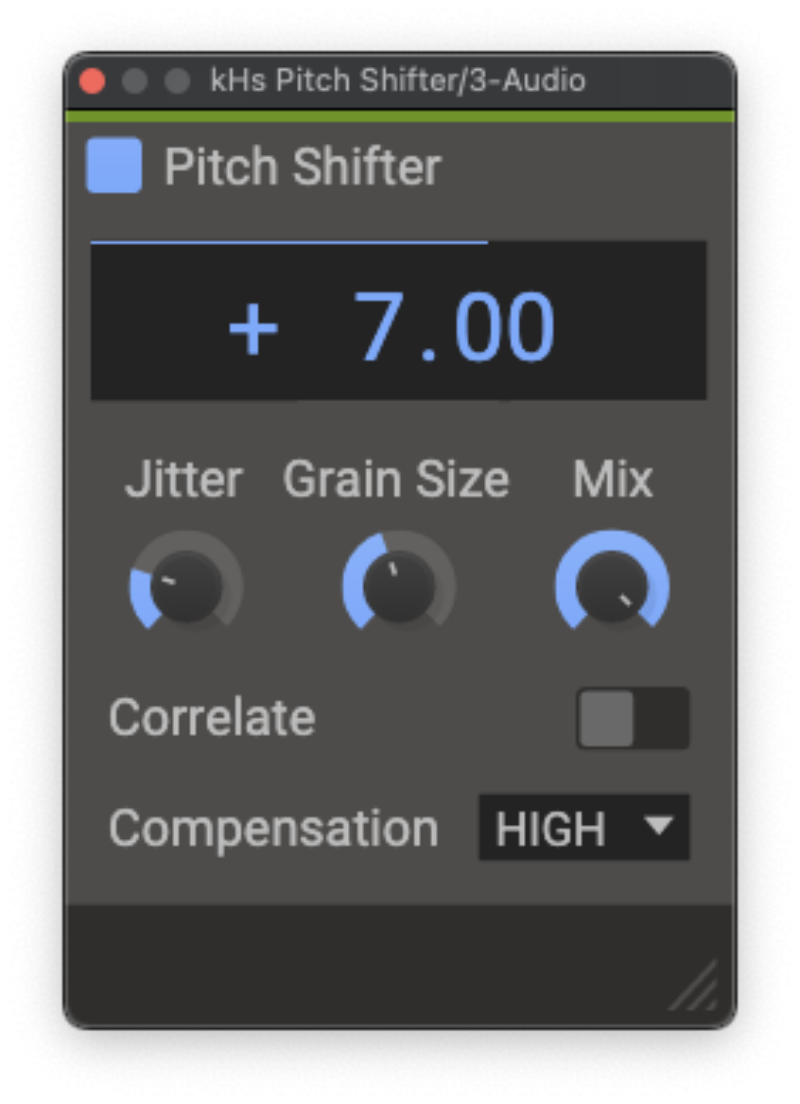Click the plus sign in pitch display
Image resolution: width=800 pixels, height=1104 pixels.
point(253,329)
